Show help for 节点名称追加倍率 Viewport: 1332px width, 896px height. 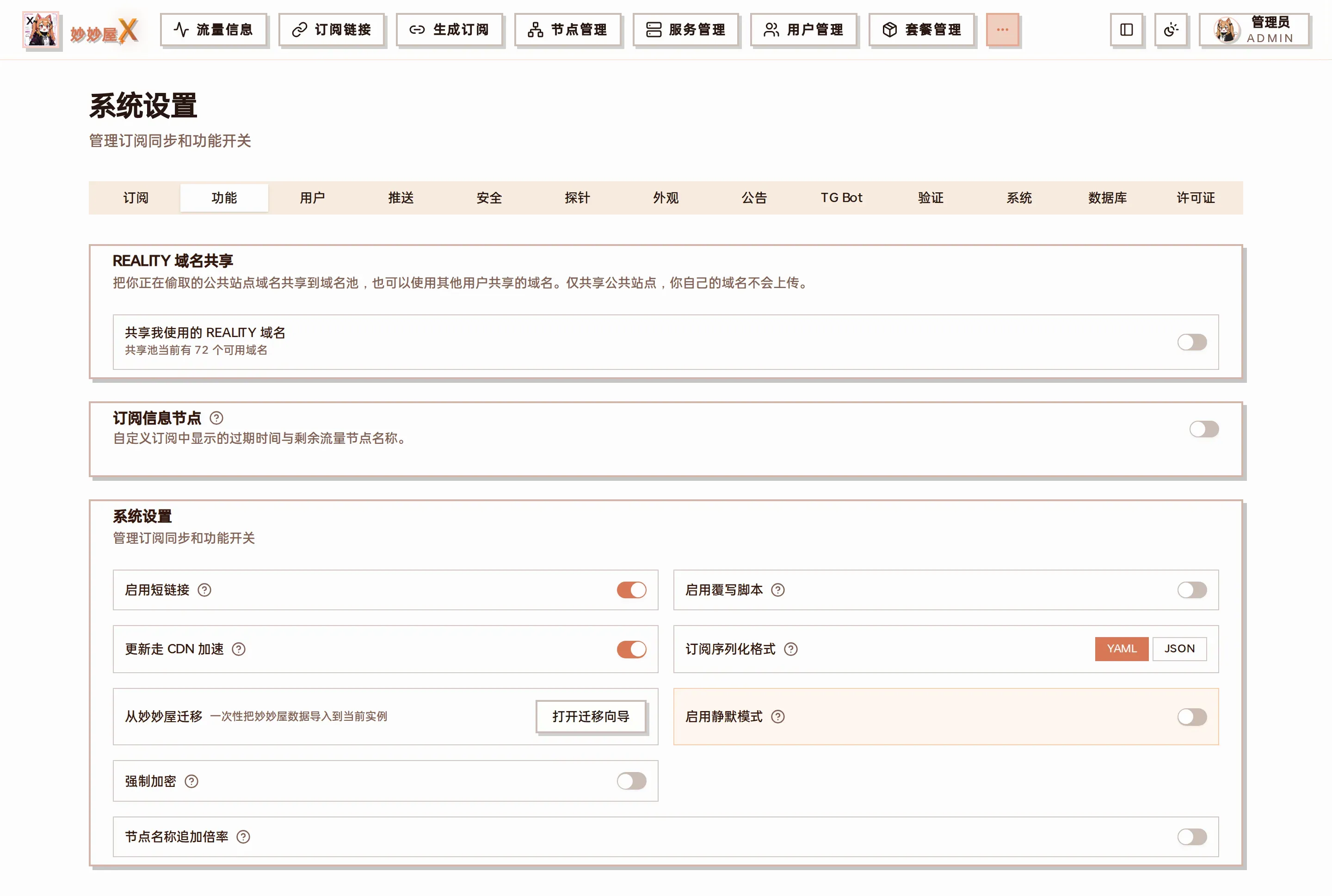click(x=243, y=837)
